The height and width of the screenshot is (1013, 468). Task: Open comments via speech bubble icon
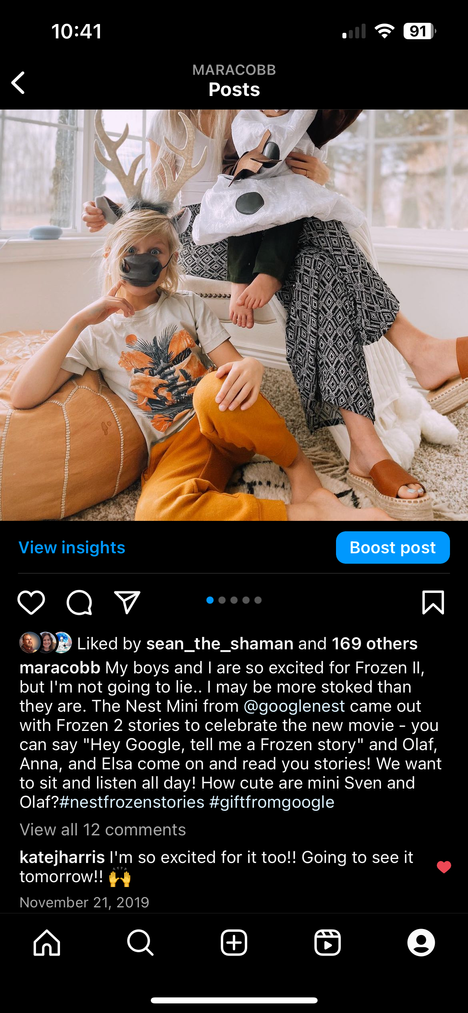[x=79, y=602]
